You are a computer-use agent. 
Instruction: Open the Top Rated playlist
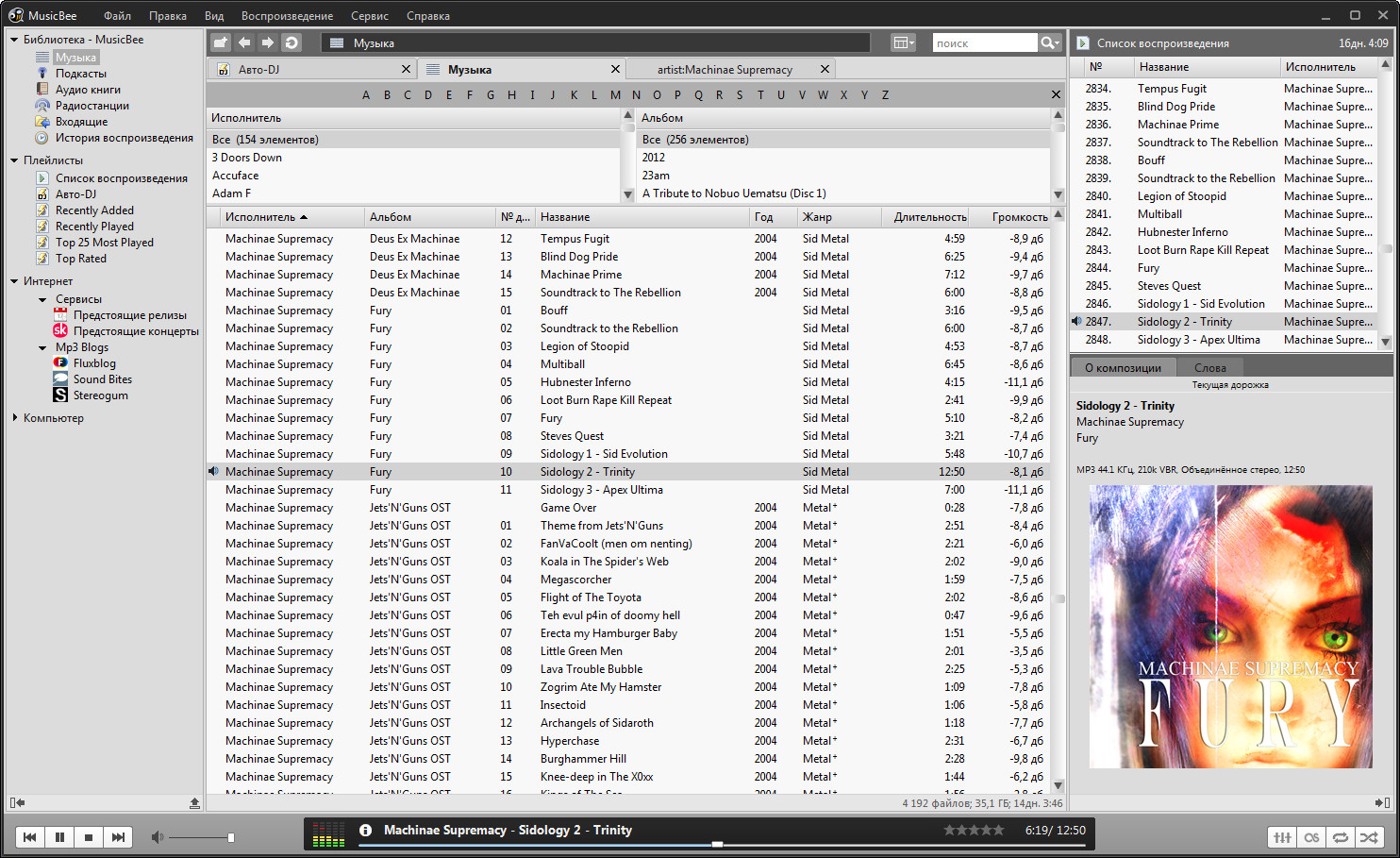tap(80, 259)
